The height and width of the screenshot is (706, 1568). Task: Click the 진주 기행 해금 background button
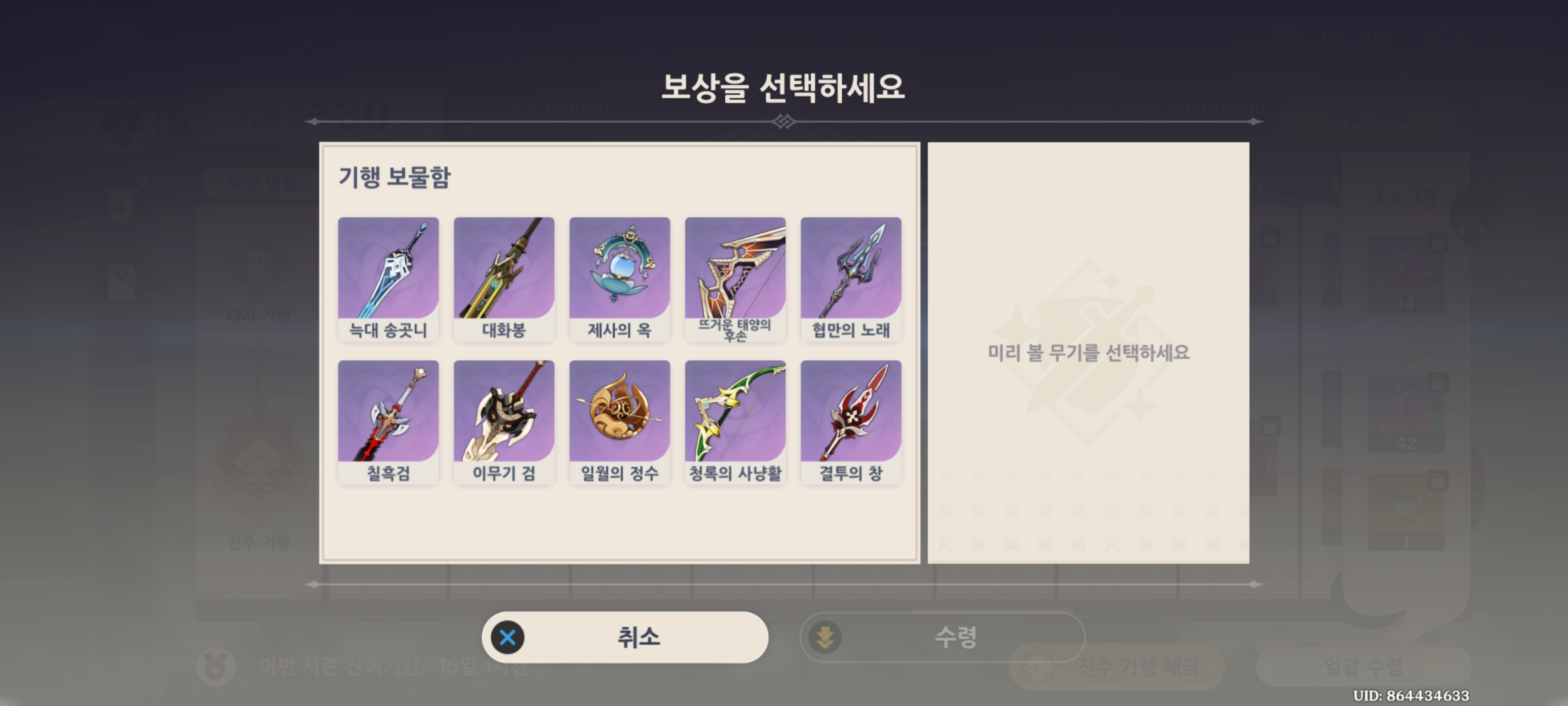tap(1117, 667)
